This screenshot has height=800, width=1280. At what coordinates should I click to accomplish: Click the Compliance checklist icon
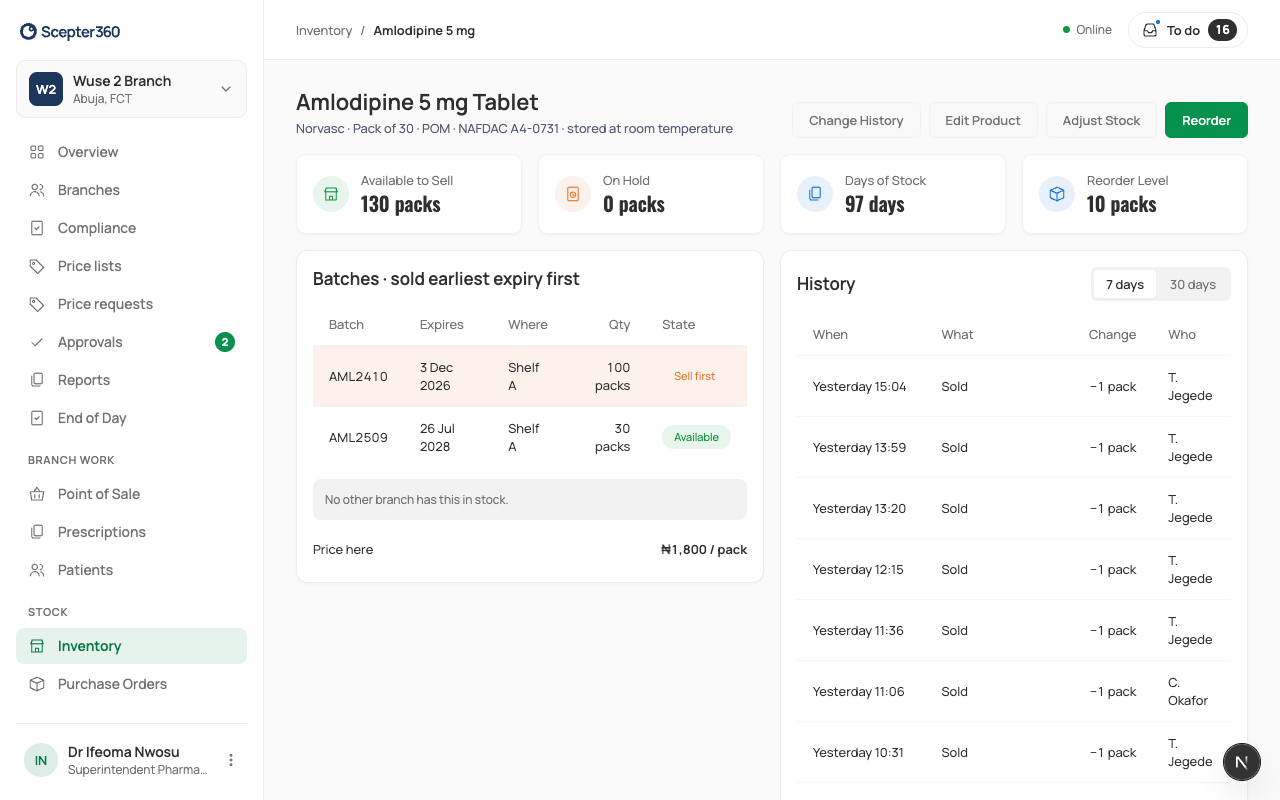click(x=37, y=228)
